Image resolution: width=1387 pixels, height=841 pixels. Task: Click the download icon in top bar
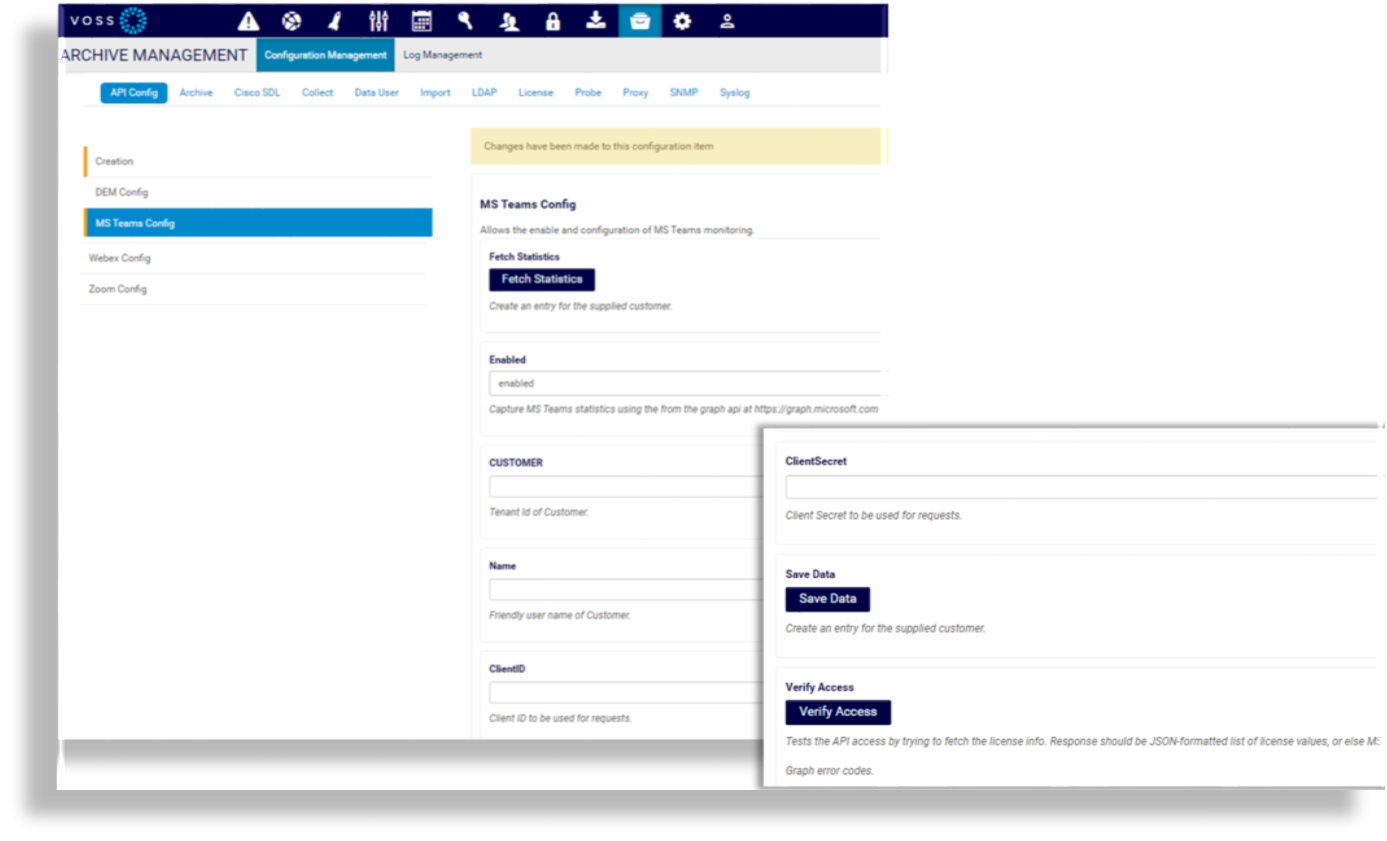[x=596, y=21]
